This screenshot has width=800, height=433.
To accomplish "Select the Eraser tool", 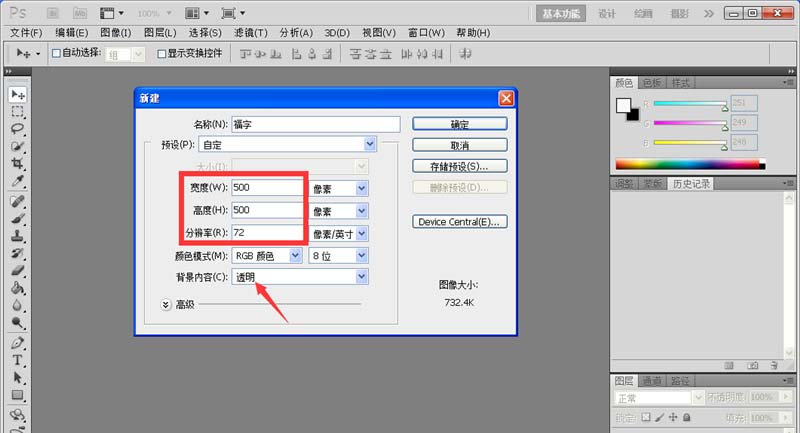I will (x=17, y=270).
